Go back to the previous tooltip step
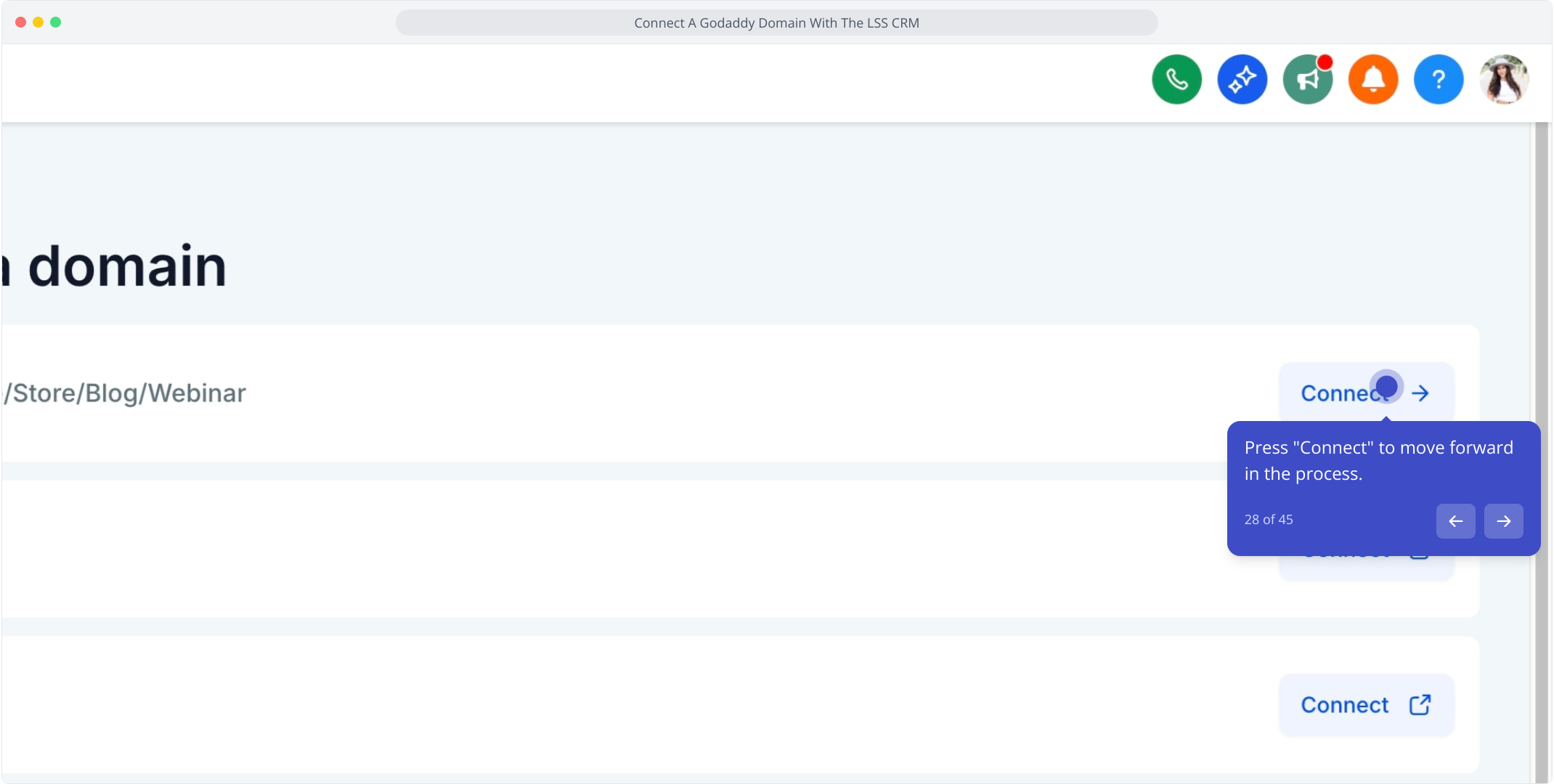1554x784 pixels. tap(1455, 521)
